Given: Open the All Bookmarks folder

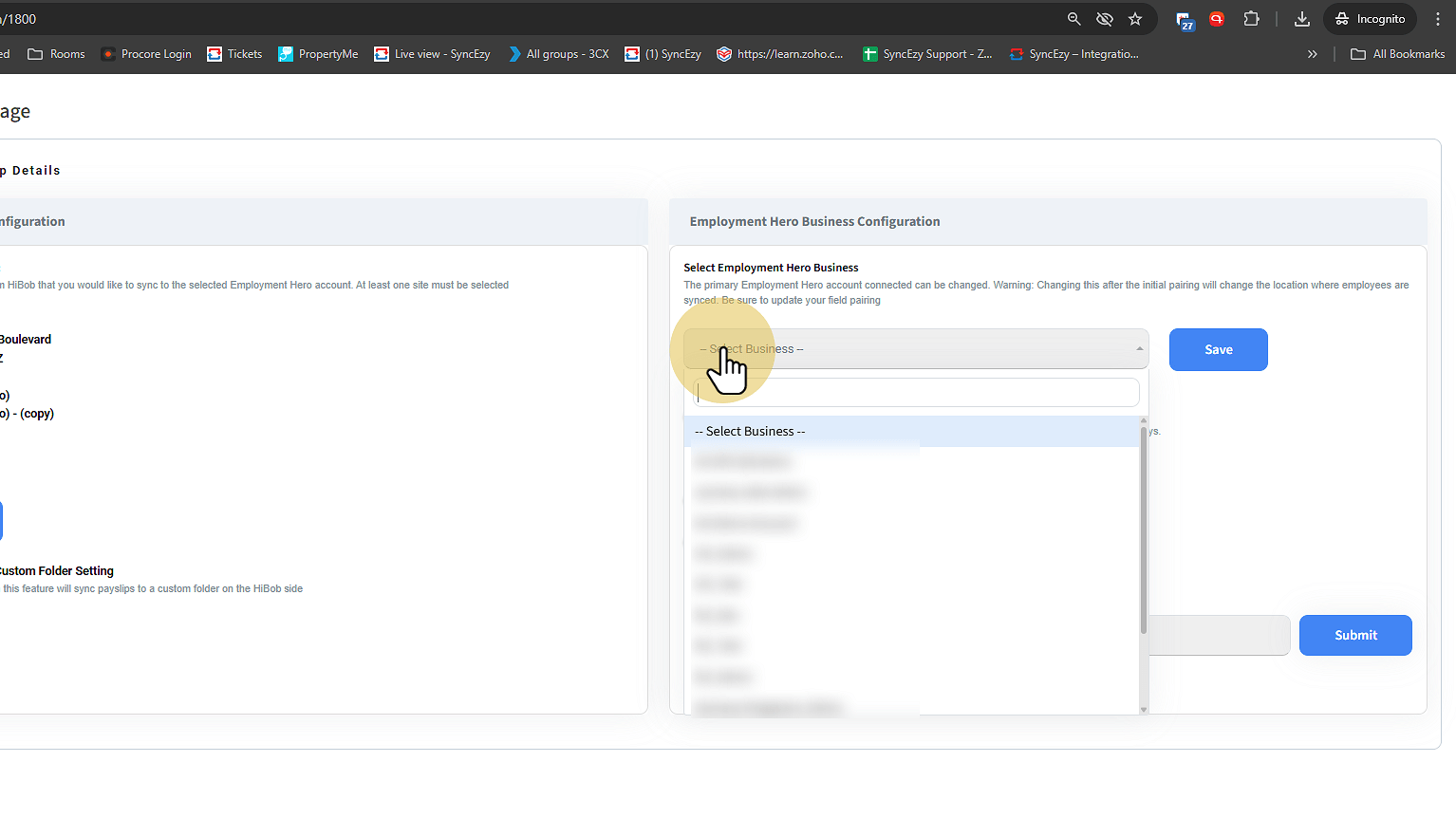Looking at the screenshot, I should (1397, 54).
